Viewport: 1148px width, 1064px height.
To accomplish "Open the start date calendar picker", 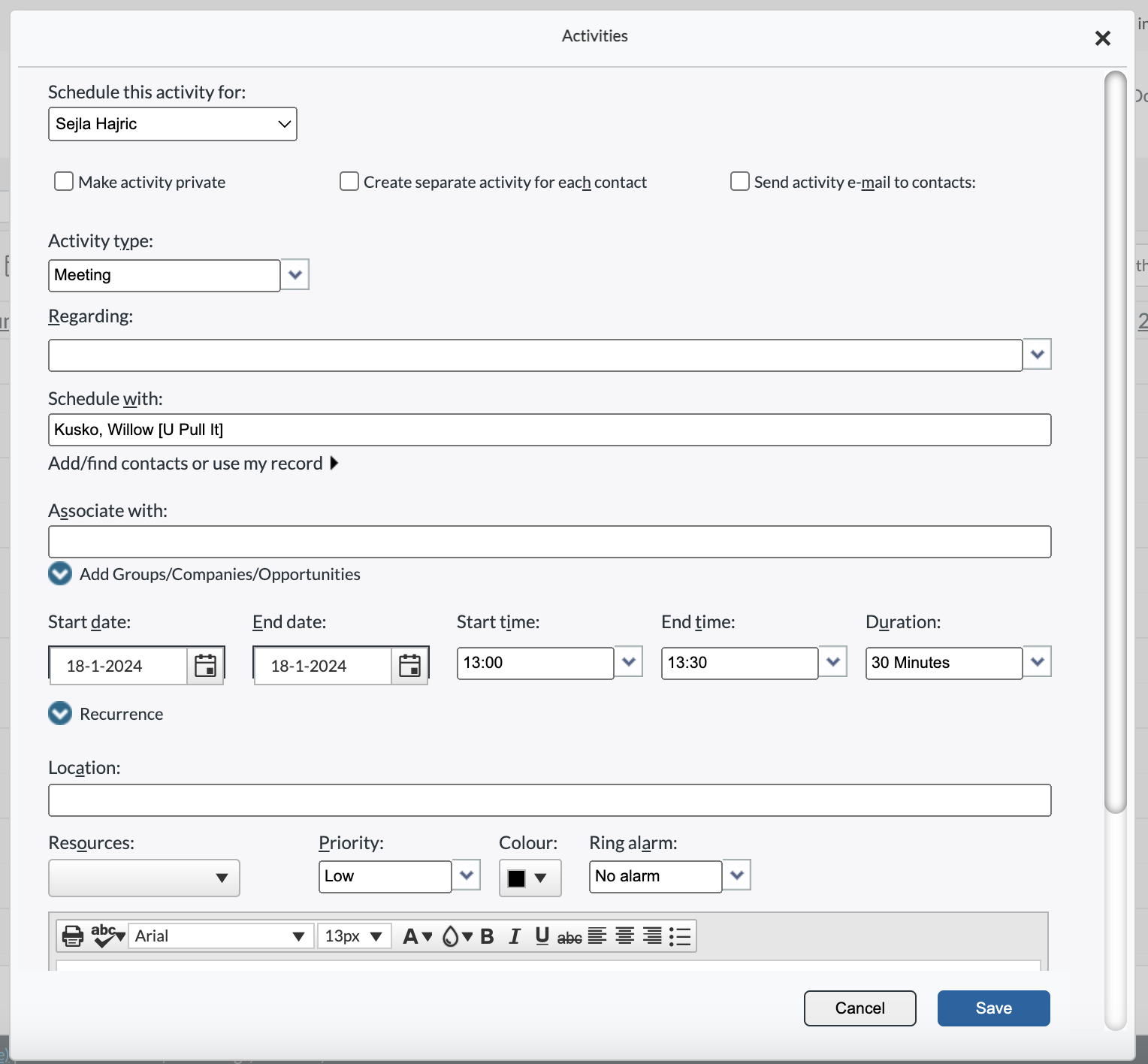I will coord(205,664).
